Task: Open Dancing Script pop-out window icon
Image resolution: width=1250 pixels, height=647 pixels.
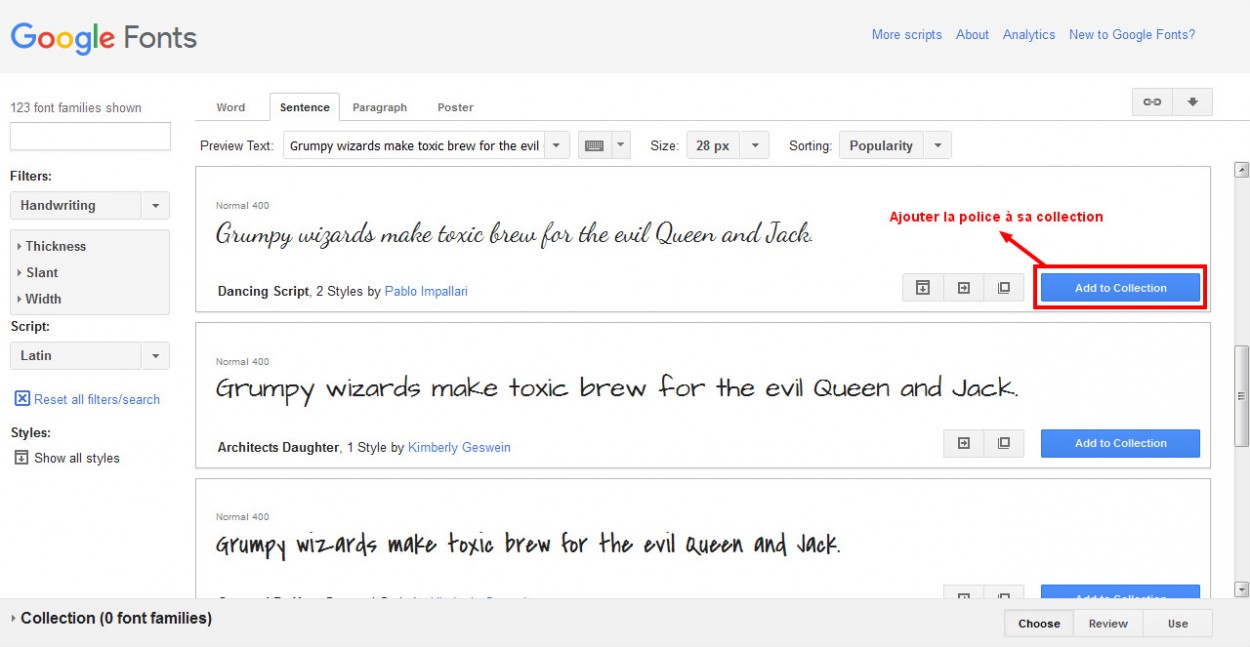Action: pos(1003,288)
